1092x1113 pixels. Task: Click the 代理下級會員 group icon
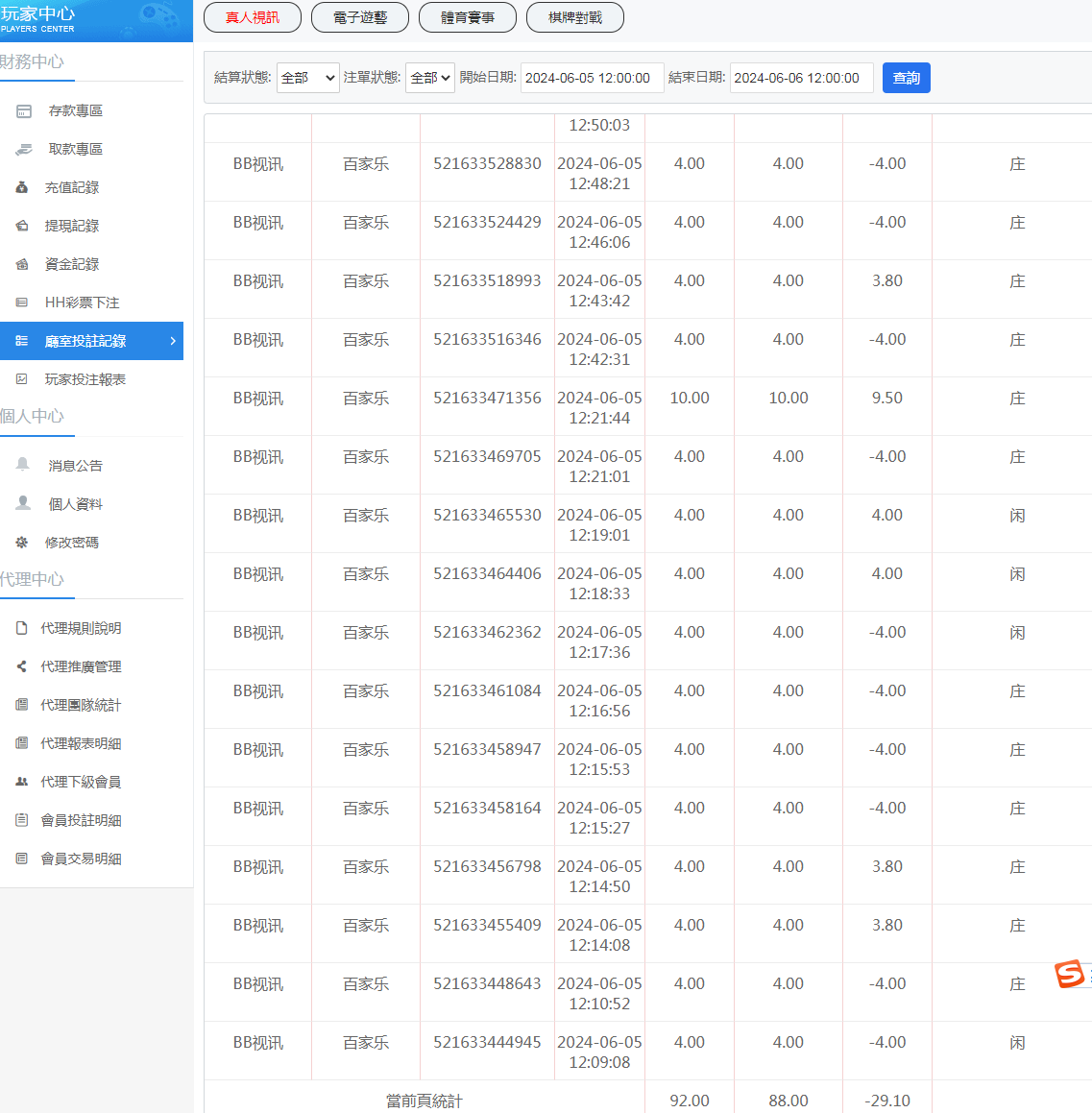(x=22, y=782)
